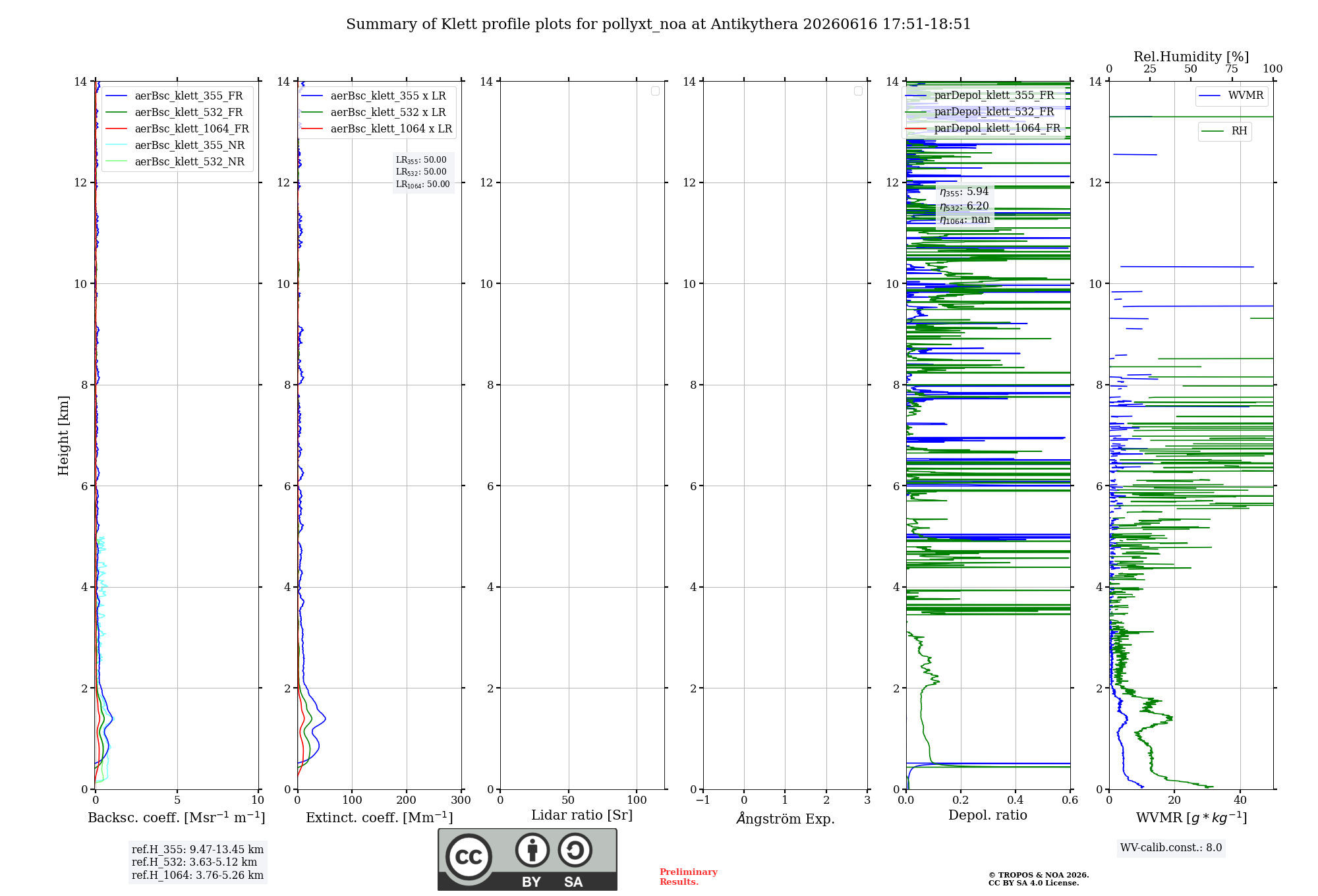Select the aerBsc_klett_1064_FR red legend entry
This screenshot has height=896, width=1318.
(177, 129)
